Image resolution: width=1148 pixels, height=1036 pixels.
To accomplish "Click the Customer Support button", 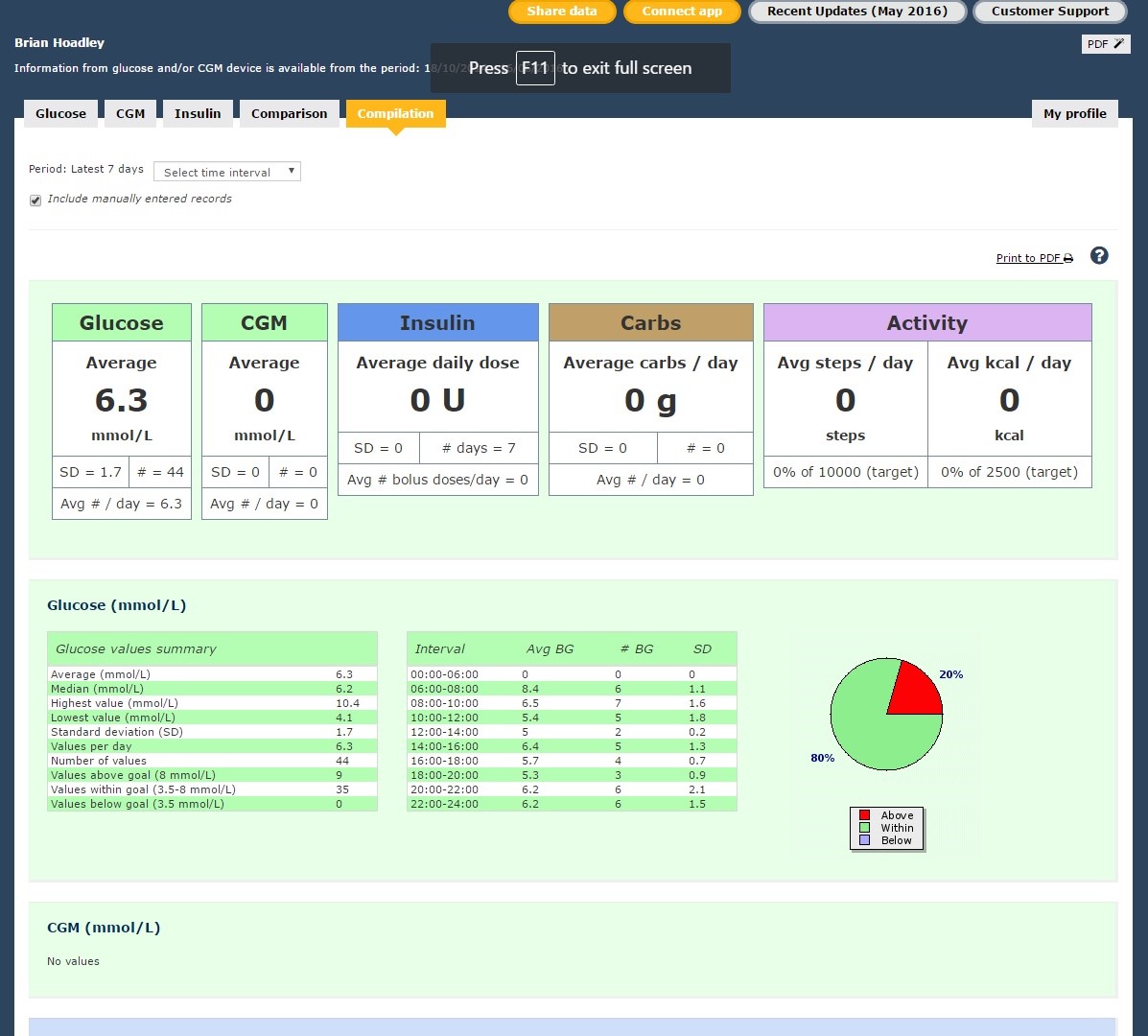I will point(1049,12).
